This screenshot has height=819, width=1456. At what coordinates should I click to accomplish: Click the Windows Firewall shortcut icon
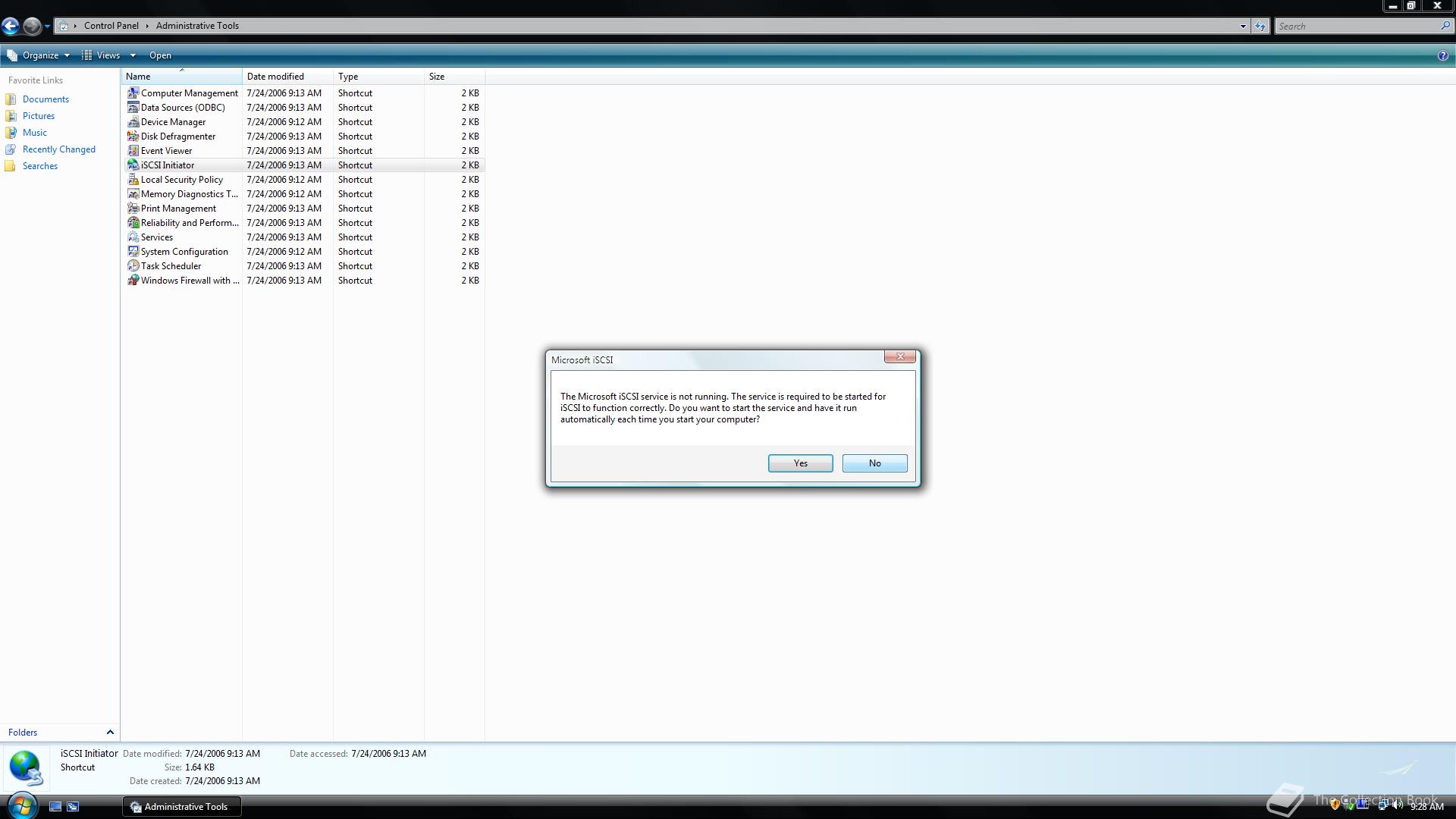pyautogui.click(x=133, y=281)
